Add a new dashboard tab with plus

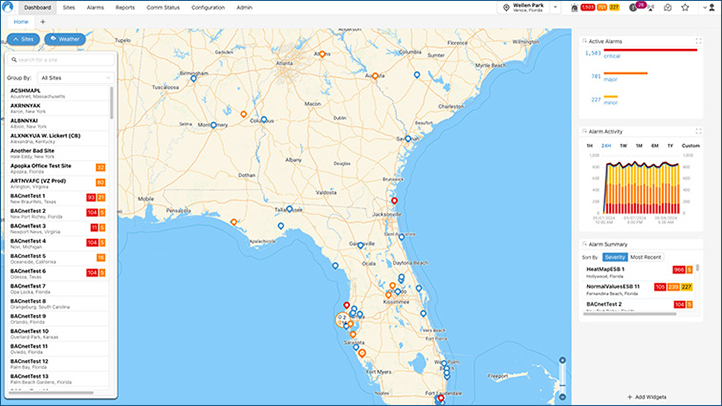[43, 22]
